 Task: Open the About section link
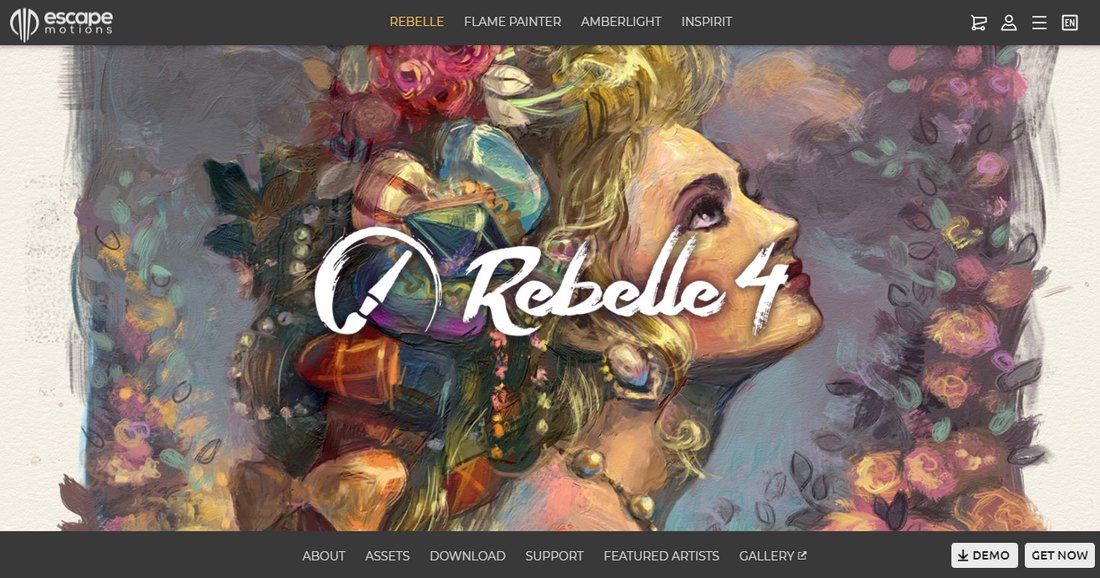pyautogui.click(x=323, y=556)
